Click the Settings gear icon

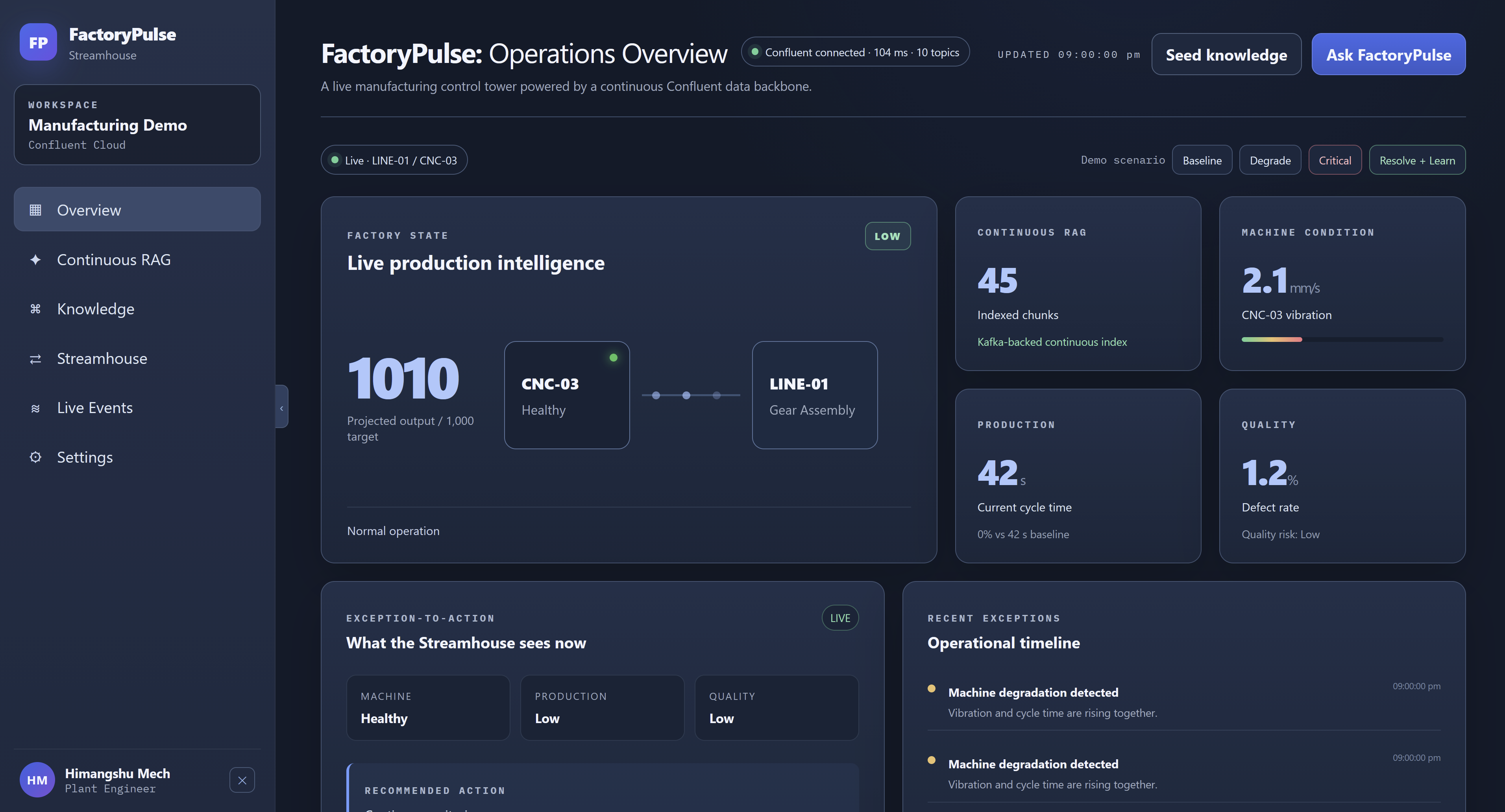(x=36, y=457)
